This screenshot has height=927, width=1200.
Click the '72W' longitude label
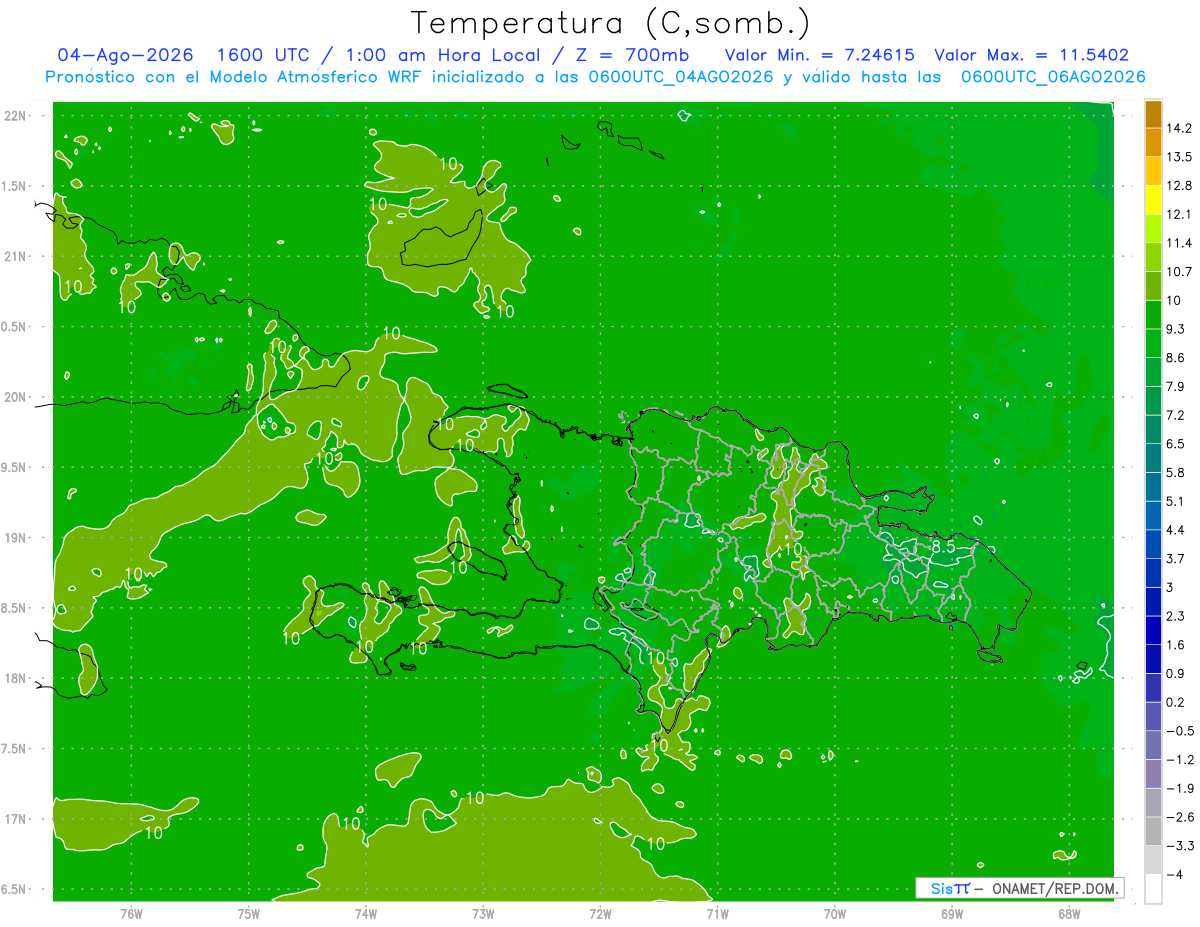(x=600, y=914)
